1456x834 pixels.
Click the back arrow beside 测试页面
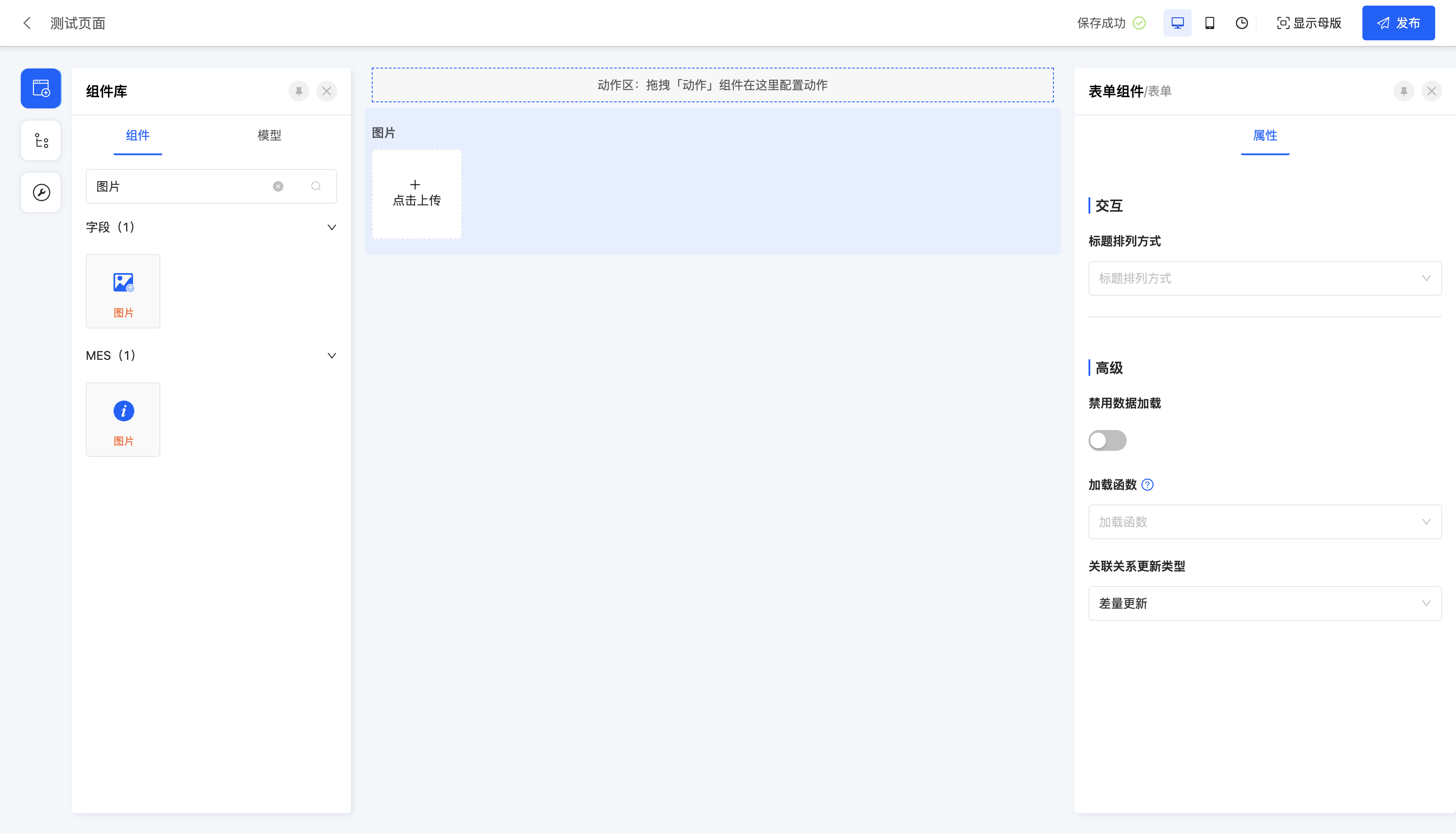(x=27, y=23)
